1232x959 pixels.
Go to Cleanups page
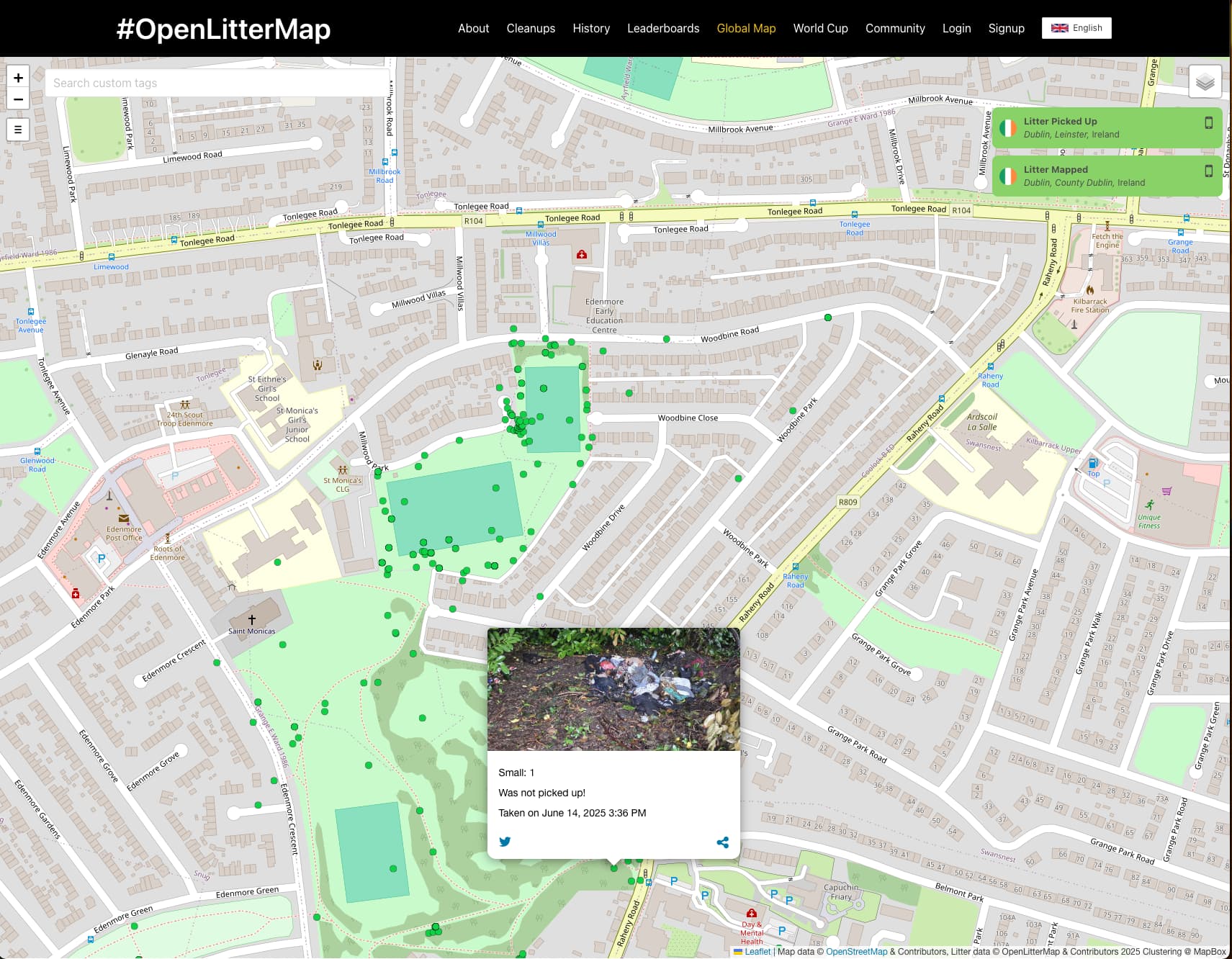[x=531, y=28]
